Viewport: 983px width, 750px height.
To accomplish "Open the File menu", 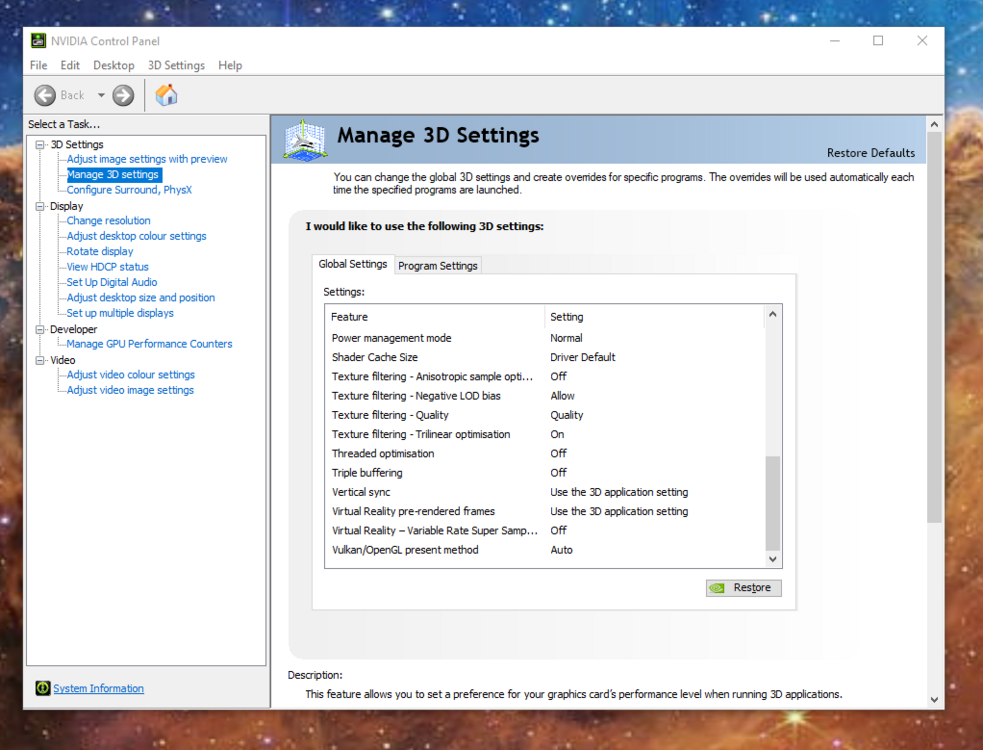I will (38, 65).
